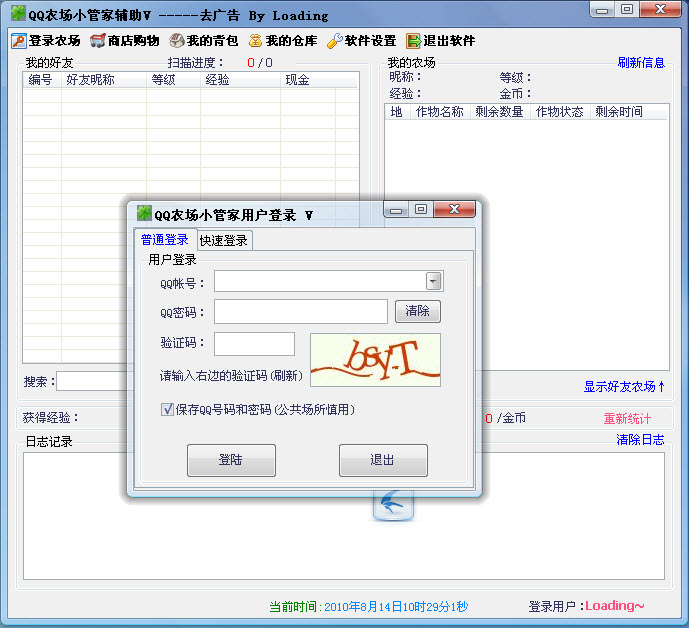Click 请输入右边的验证码 (刷新) text
The width and height of the screenshot is (689, 628).
click(232, 376)
